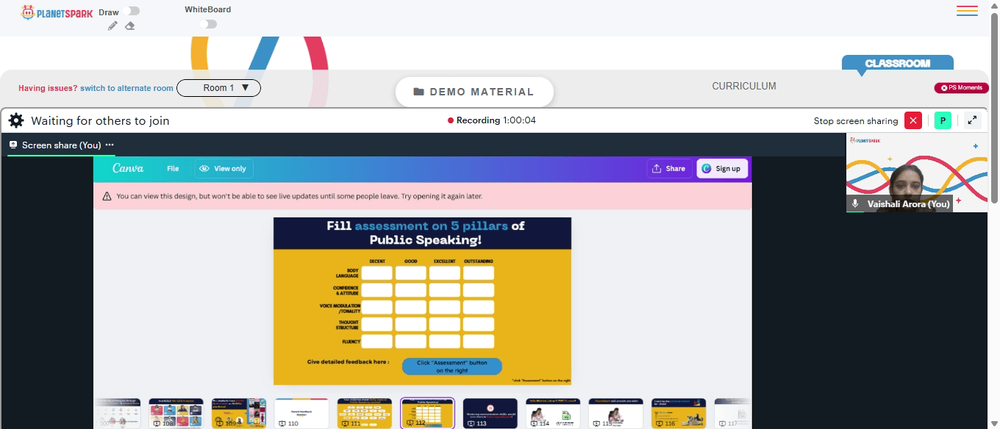Screen dimensions: 1000x429
Task: Click the Stop screen sharing label
Action: click(855, 120)
